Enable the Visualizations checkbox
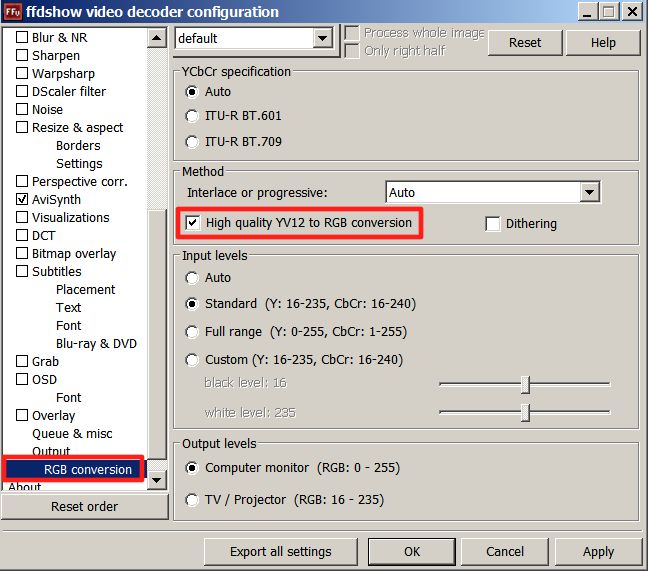This screenshot has width=648, height=571. pos(21,217)
